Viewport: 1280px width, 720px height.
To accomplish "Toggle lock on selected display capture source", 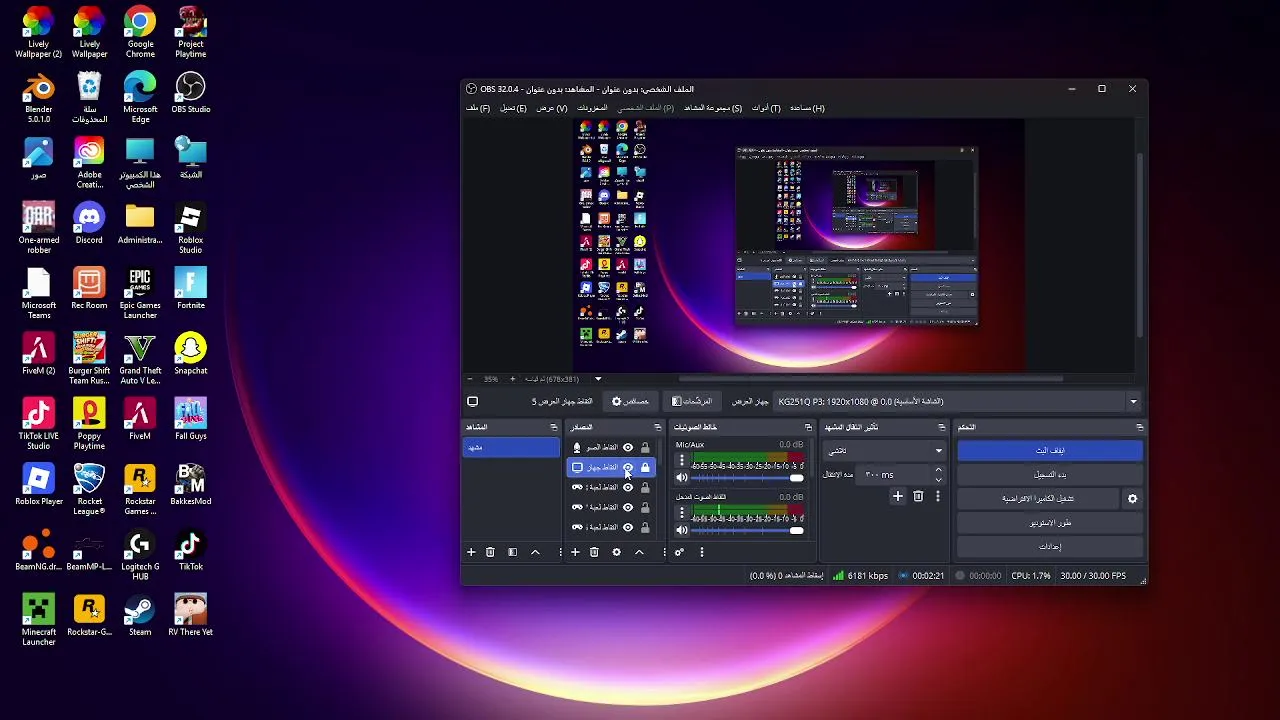I will point(645,467).
